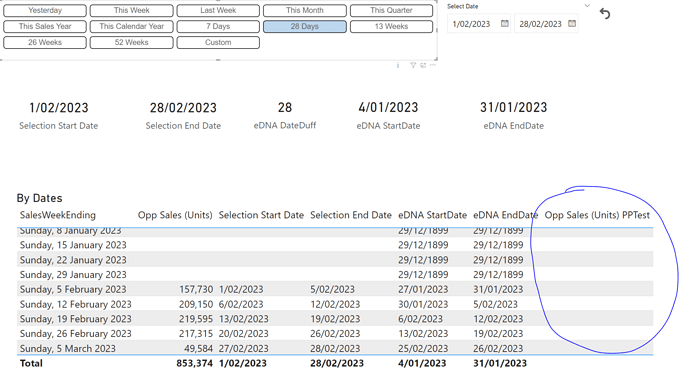This screenshot has height=384, width=690.
Task: Click eDNA EndDate value 5/02/2023
Action: pos(495,304)
